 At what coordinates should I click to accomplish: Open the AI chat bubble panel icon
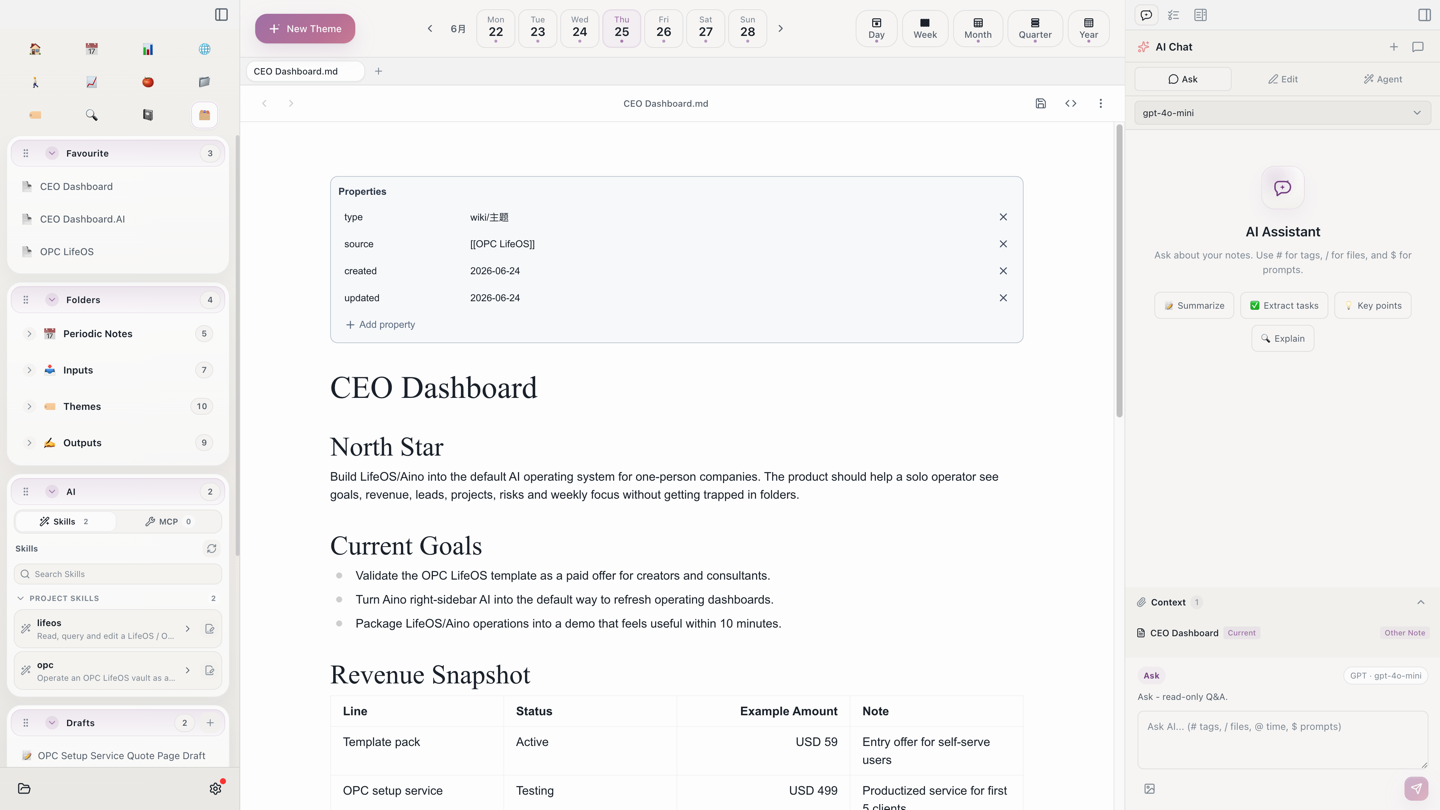(1146, 15)
